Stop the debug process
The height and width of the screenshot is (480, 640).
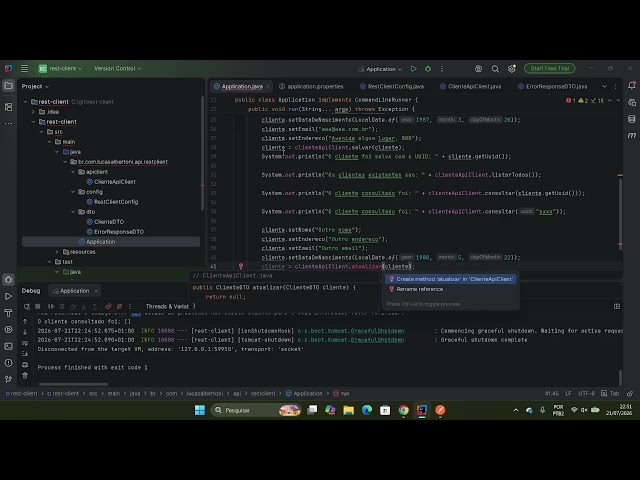tap(38, 306)
